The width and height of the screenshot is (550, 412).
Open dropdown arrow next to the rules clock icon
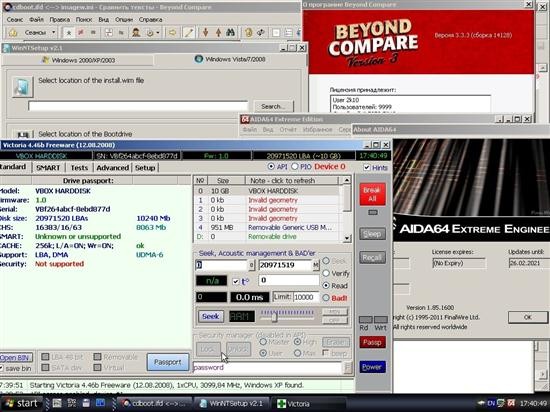point(158,33)
